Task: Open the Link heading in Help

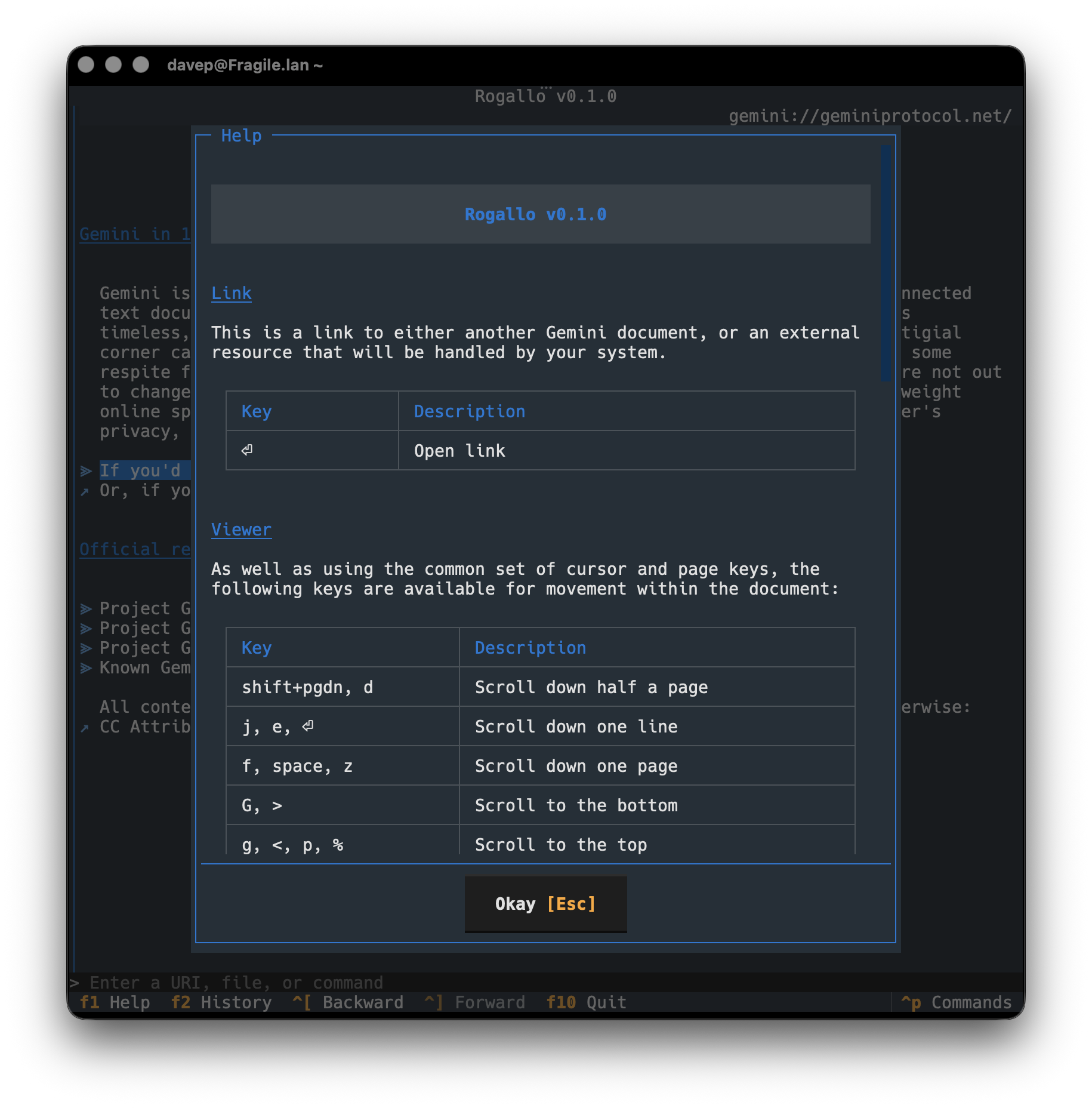Action: [x=232, y=293]
